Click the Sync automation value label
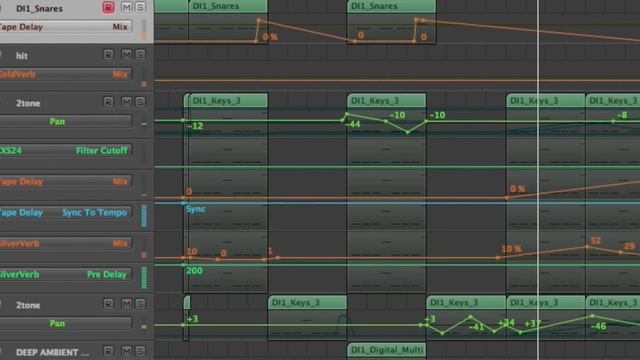The image size is (640, 360). coord(196,209)
